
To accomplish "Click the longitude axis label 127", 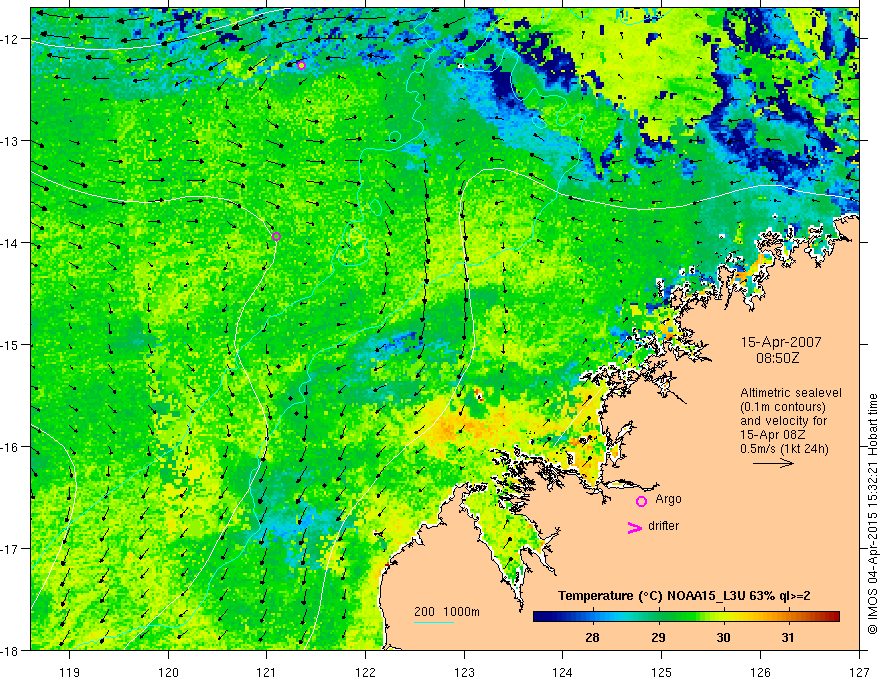I will pyautogui.click(x=859, y=672).
